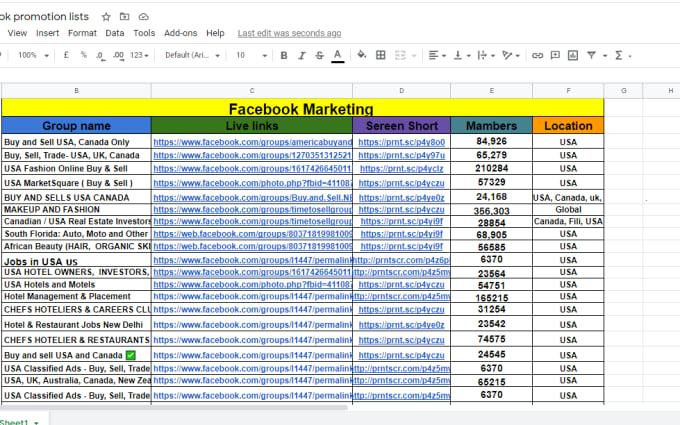This screenshot has height=425, width=680.
Task: Open the fill color bucket
Action: click(361, 55)
